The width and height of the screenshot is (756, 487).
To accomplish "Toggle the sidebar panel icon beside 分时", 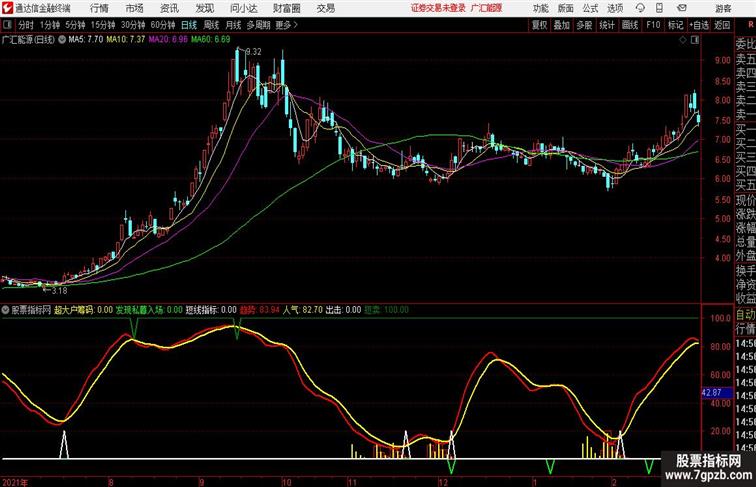I will 7,25.
